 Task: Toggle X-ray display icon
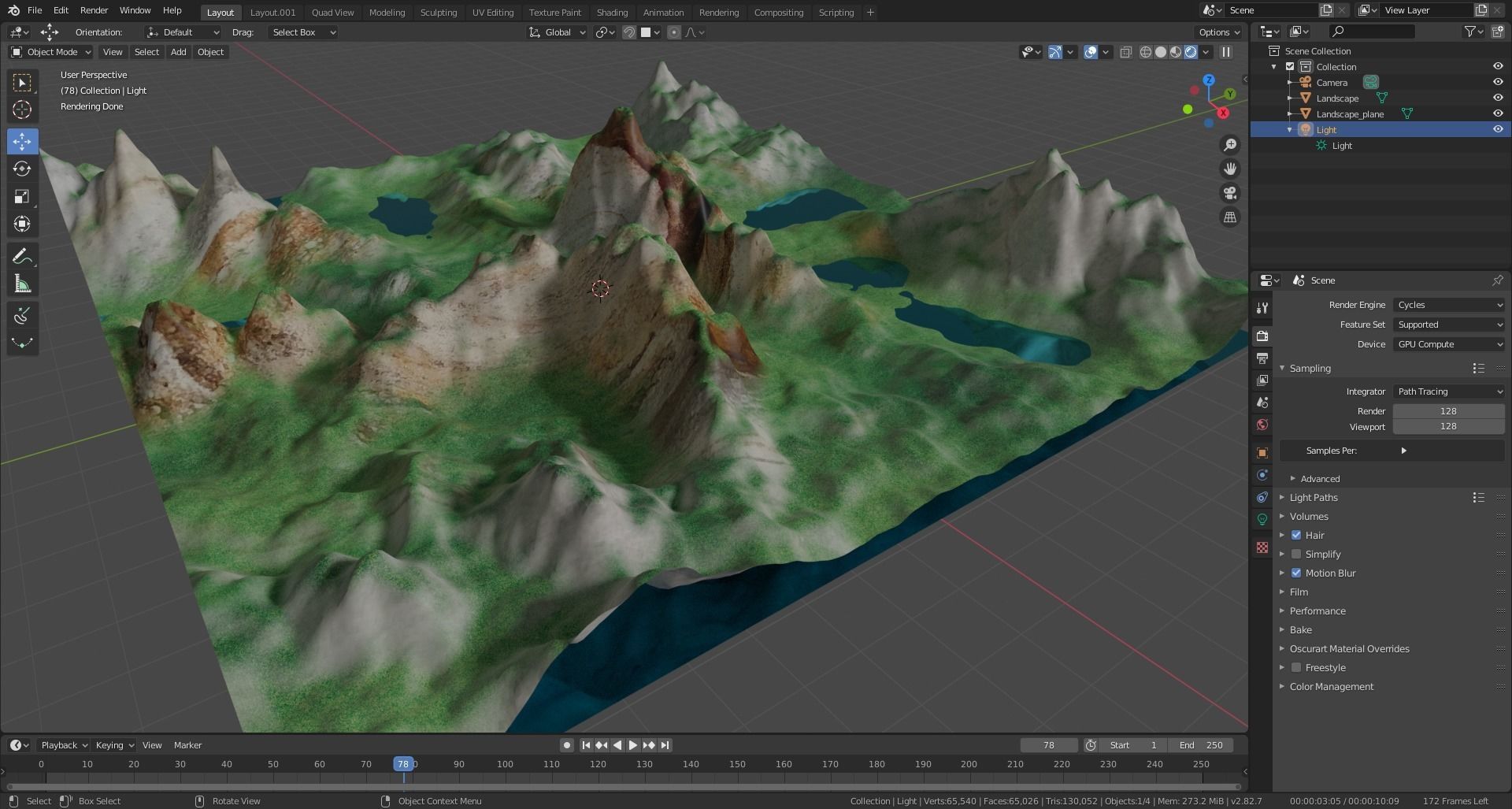pos(1126,52)
